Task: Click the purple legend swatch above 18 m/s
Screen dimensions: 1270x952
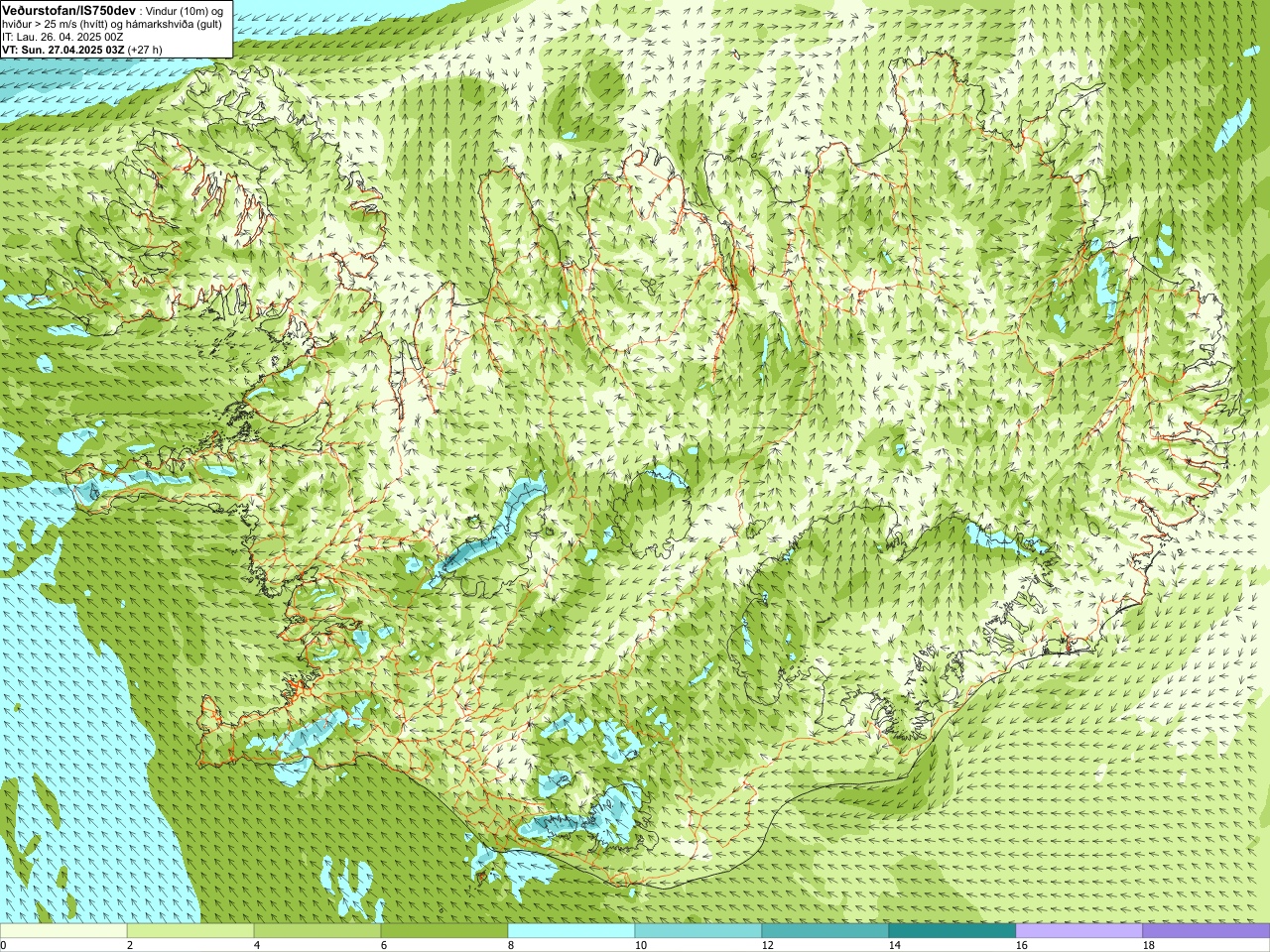Action: tap(1206, 931)
